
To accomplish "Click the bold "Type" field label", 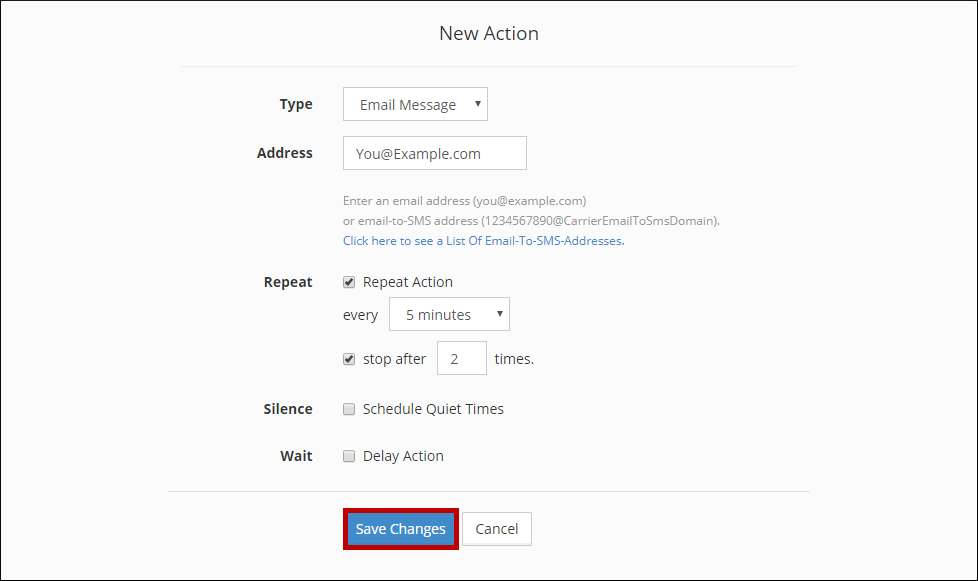I will point(296,104).
